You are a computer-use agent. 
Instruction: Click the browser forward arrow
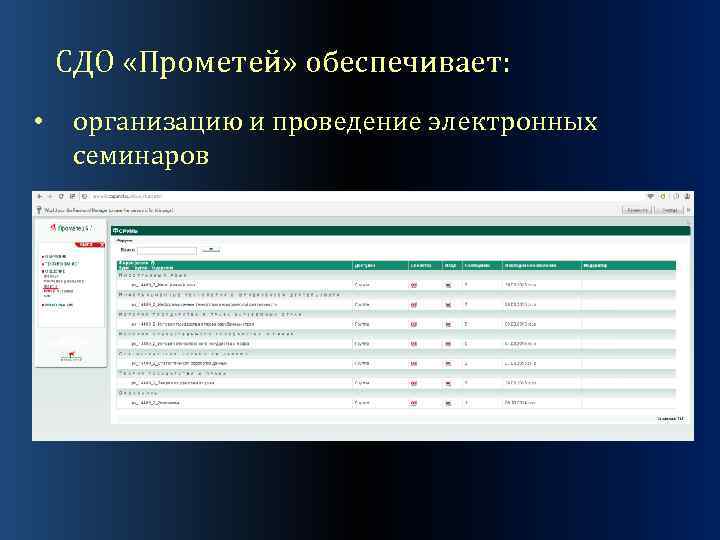50,196
